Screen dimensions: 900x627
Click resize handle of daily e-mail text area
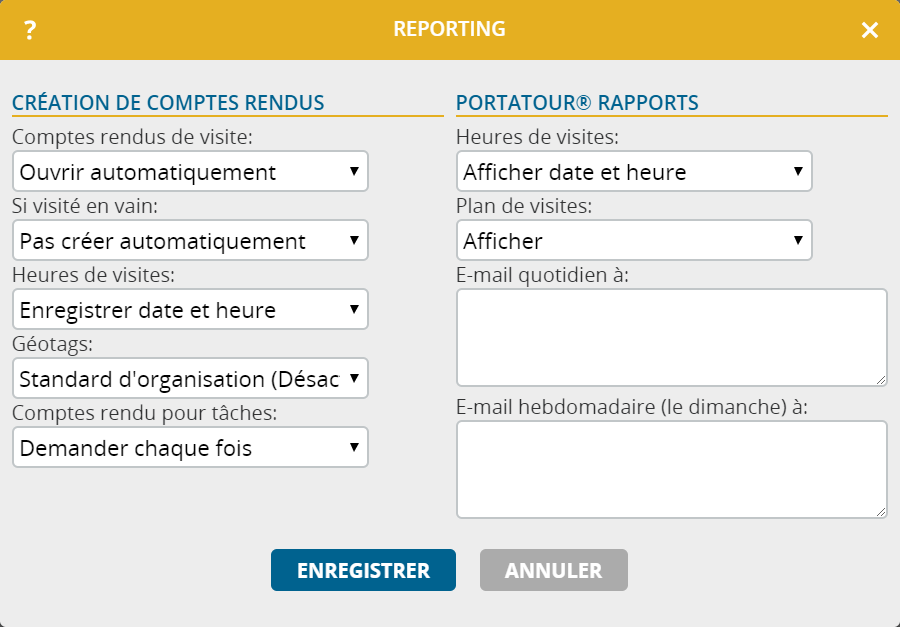pyautogui.click(x=881, y=380)
